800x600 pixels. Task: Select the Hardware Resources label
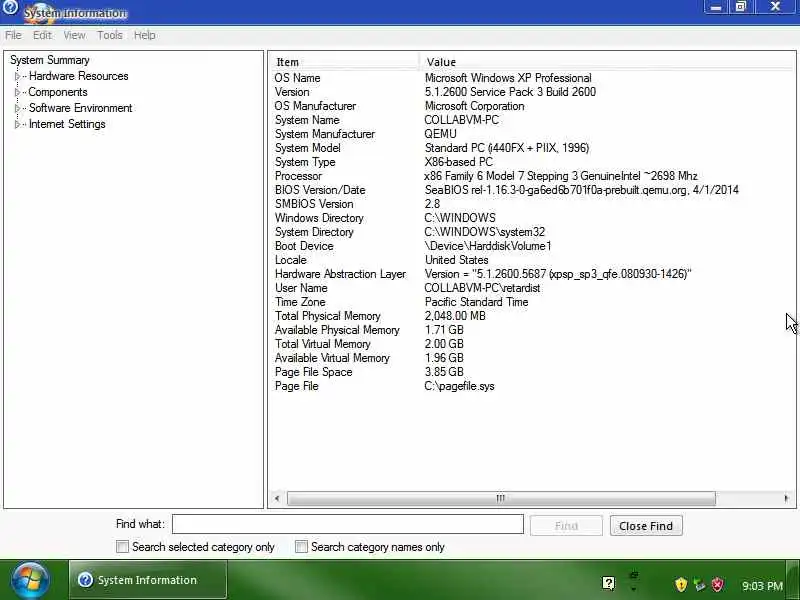click(x=79, y=76)
